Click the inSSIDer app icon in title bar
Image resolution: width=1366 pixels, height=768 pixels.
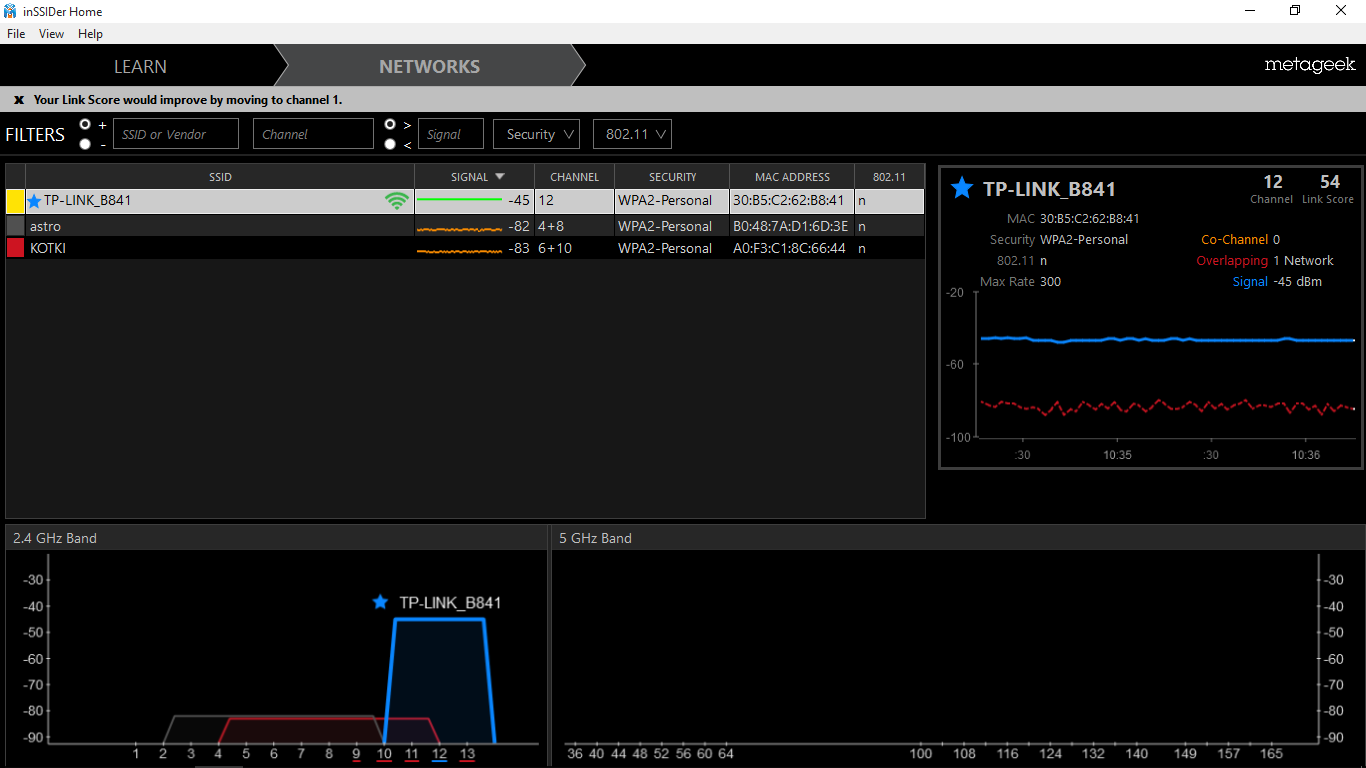(10, 11)
